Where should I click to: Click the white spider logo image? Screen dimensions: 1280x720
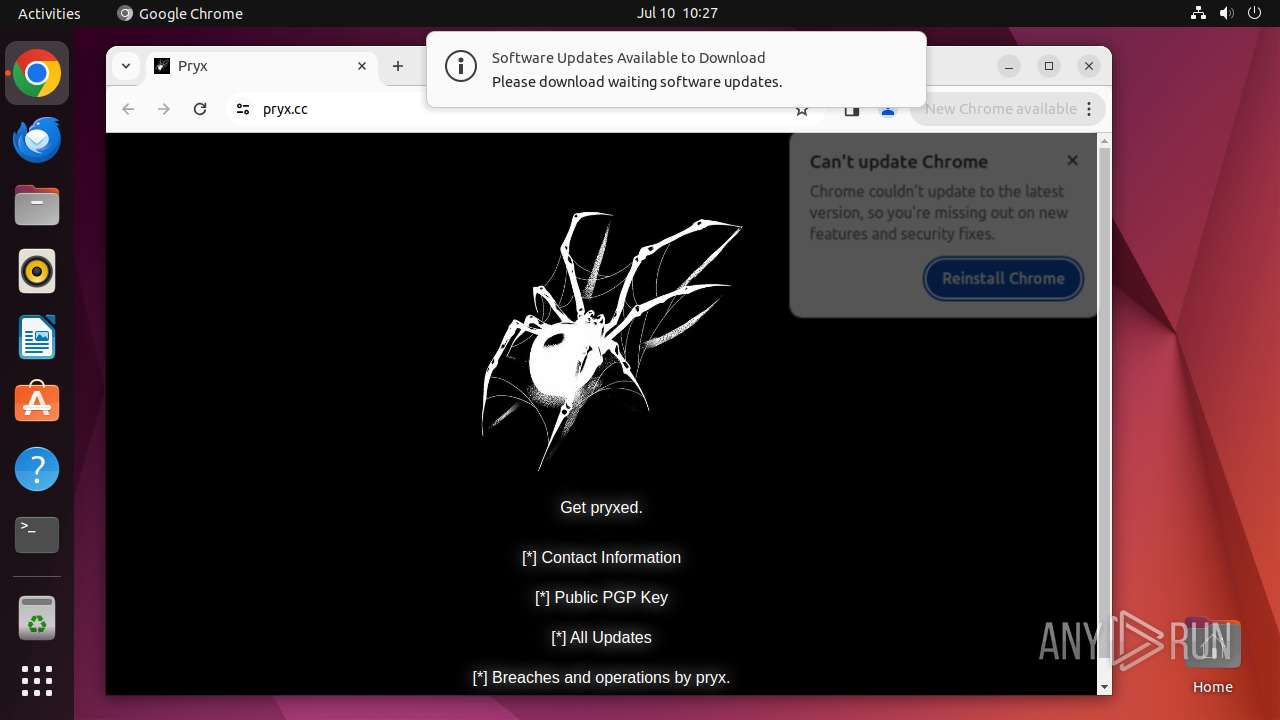point(612,340)
